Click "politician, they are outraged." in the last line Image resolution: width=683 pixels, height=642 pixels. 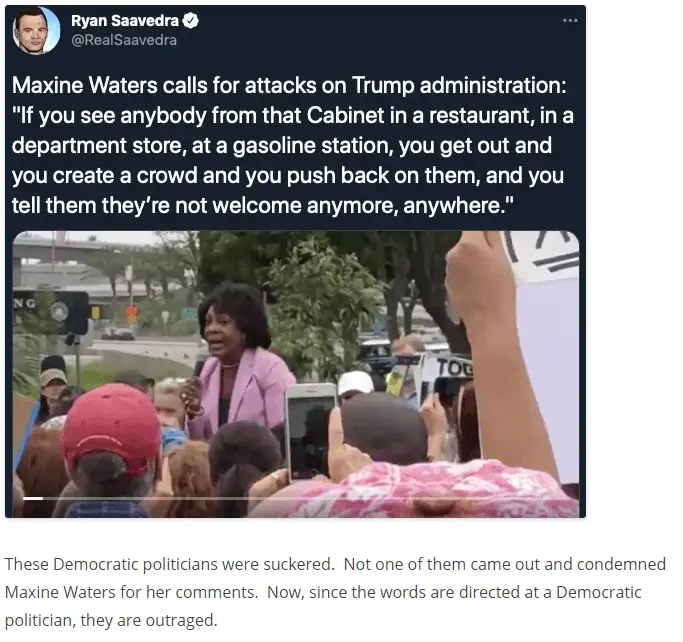[x=111, y=620]
